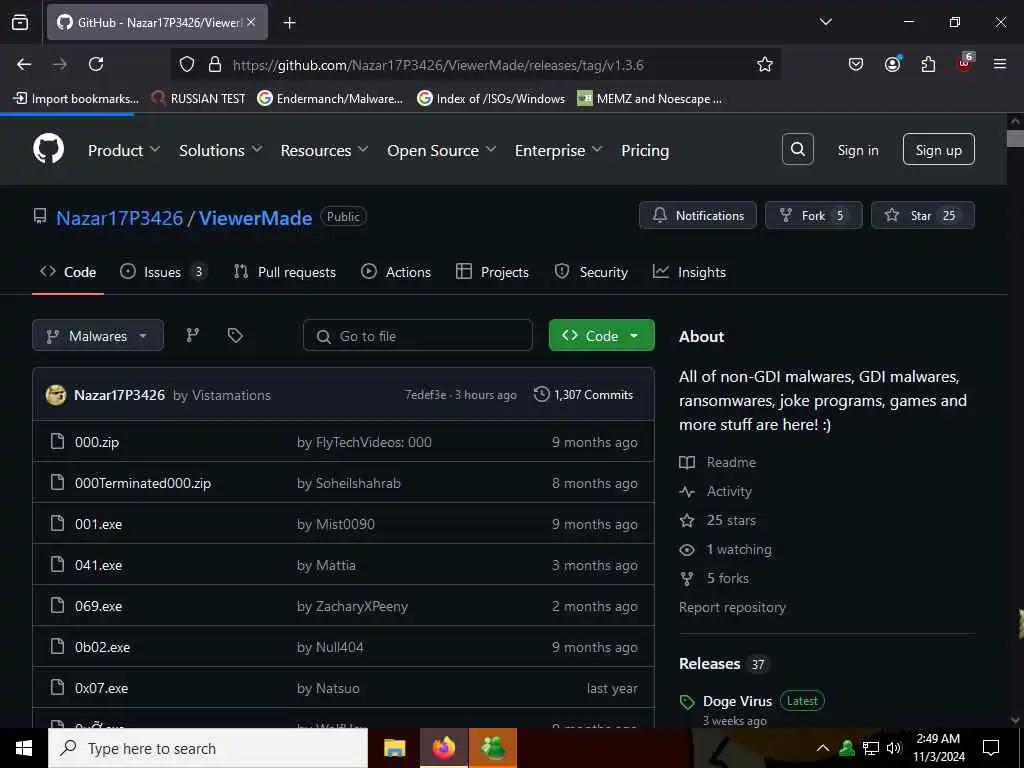Open the Firefox account profile icon
Viewport: 1024px width, 768px height.
[892, 64]
